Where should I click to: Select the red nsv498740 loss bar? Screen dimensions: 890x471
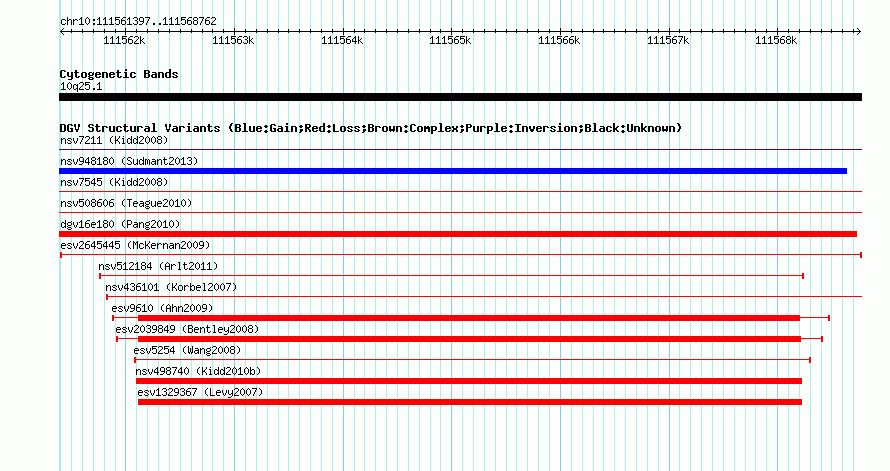click(469, 381)
